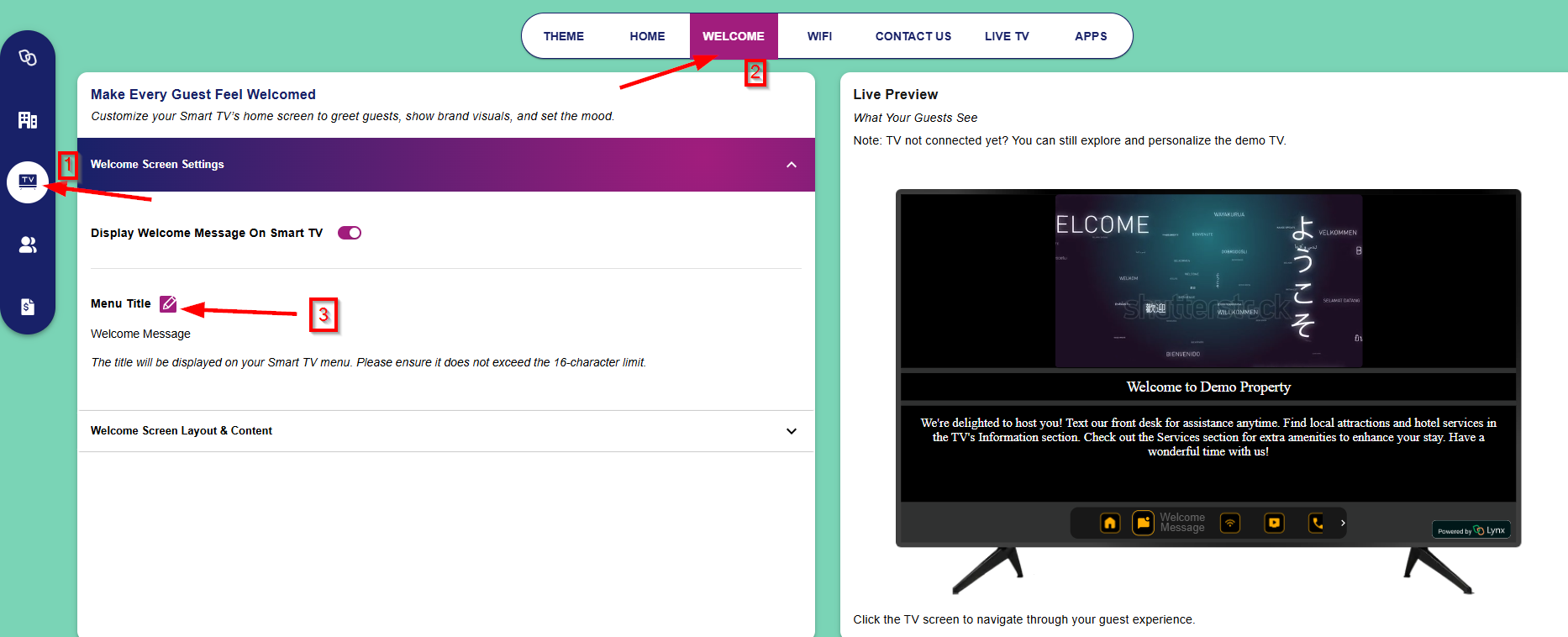Click the 'Menu Title' label
The image size is (1568, 637).
(x=121, y=303)
